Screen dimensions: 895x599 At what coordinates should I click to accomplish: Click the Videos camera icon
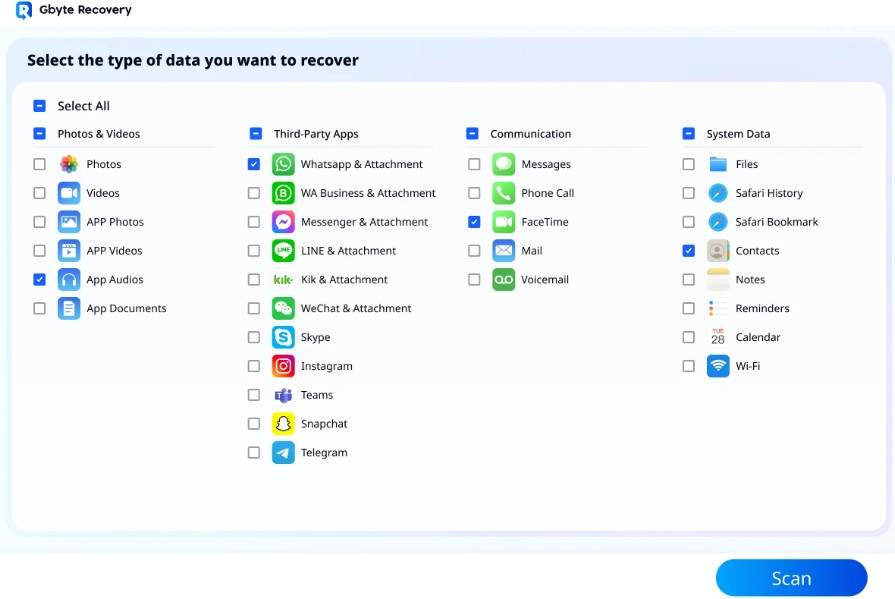69,193
